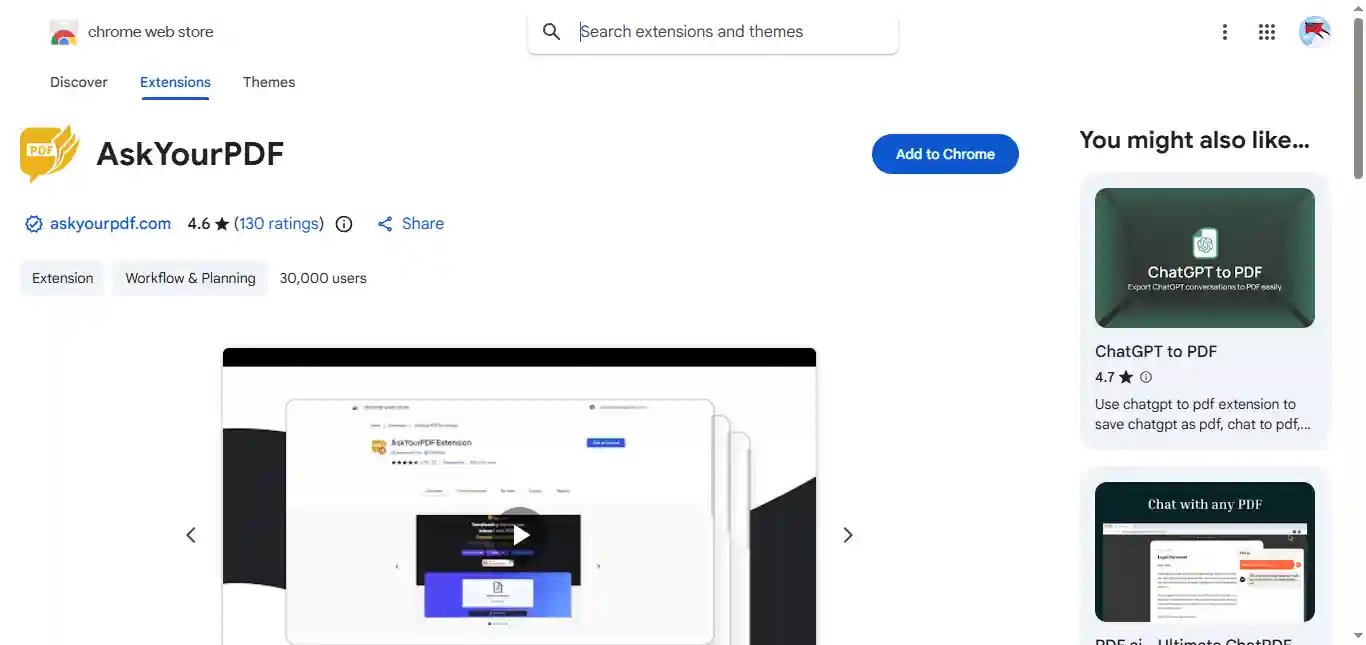Show the next screenshot with right arrow
This screenshot has width=1366, height=645.
[x=848, y=535]
